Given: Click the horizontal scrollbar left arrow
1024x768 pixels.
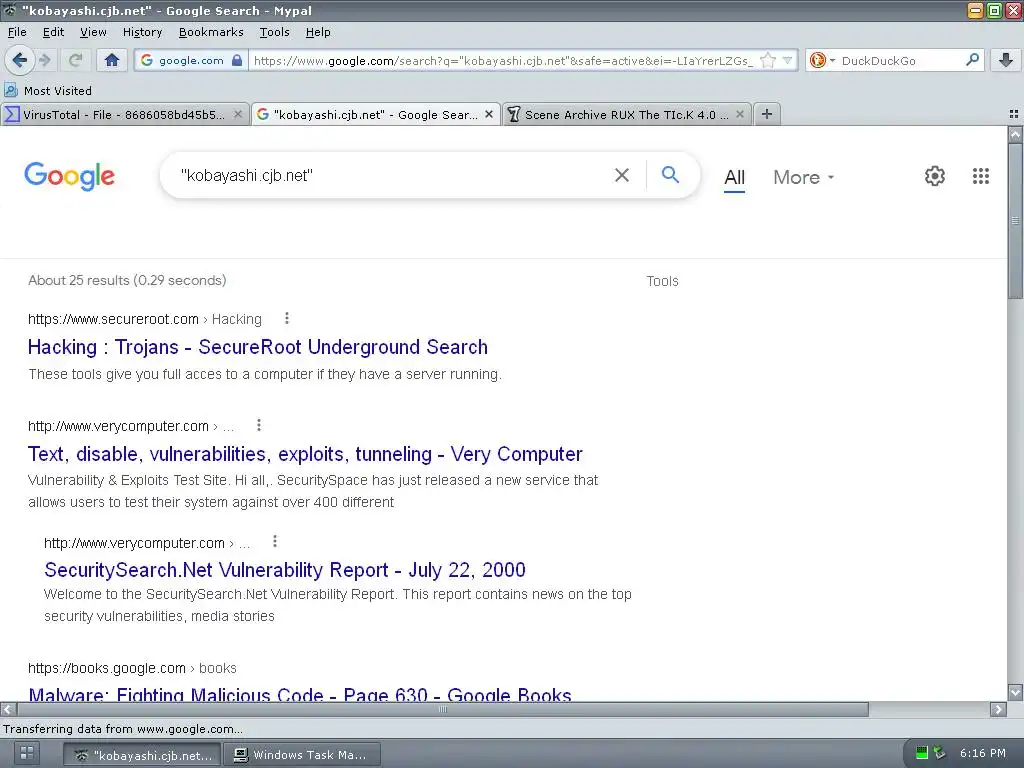Looking at the screenshot, I should 8,709.
